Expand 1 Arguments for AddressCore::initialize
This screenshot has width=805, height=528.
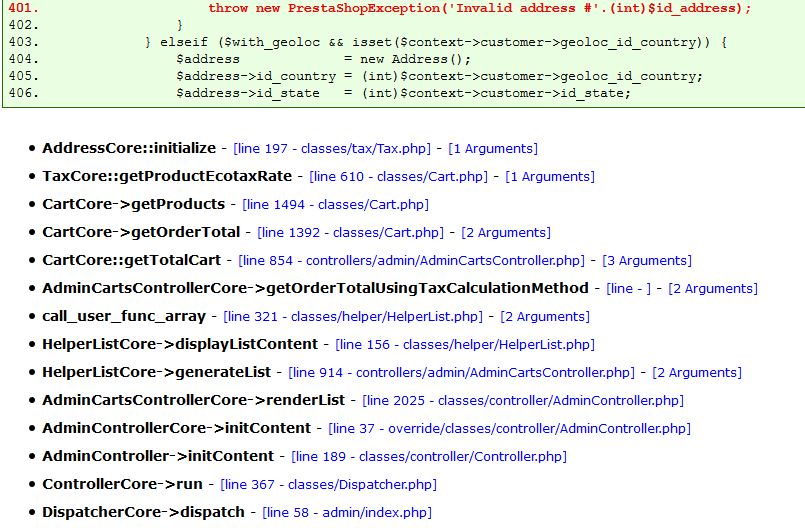[x=493, y=149]
